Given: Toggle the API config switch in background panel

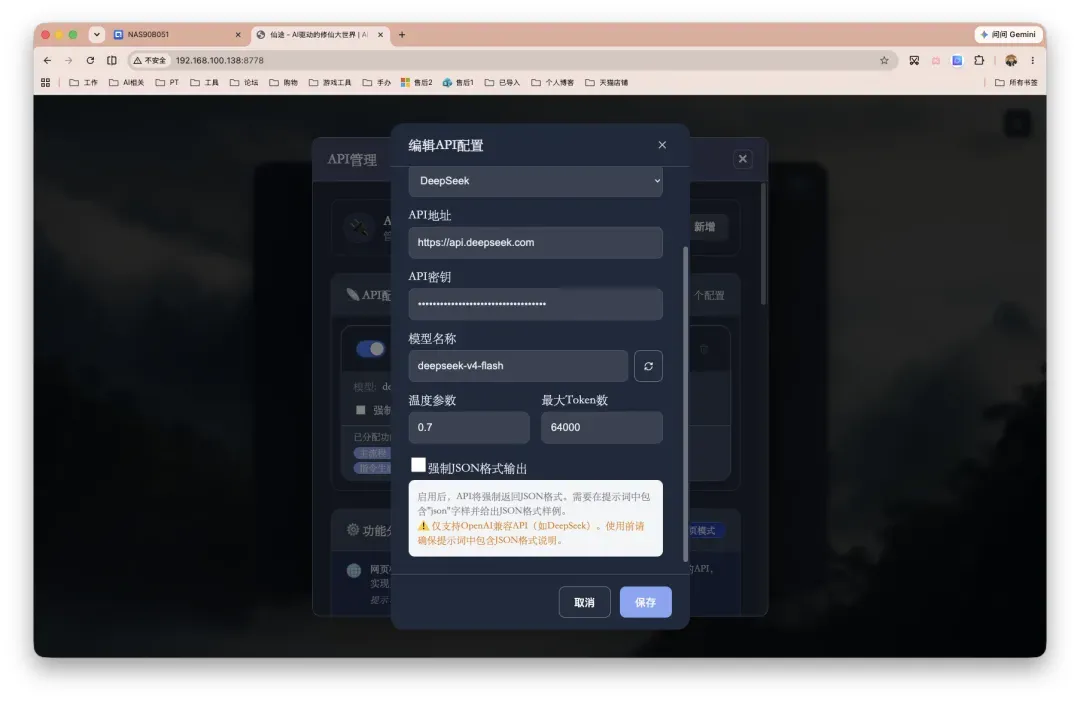Looking at the screenshot, I should [371, 349].
